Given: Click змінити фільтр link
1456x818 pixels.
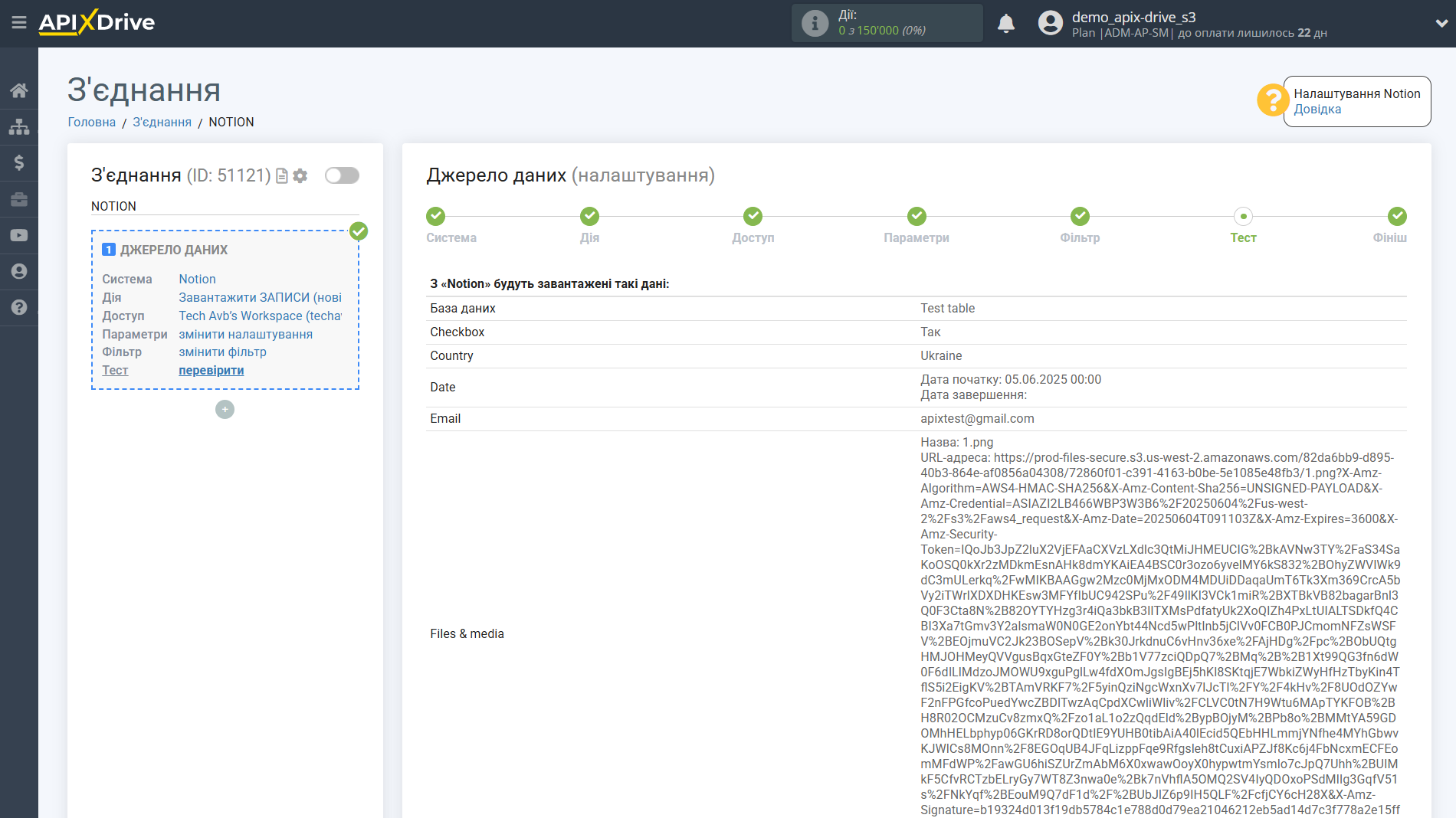Looking at the screenshot, I should click(222, 352).
